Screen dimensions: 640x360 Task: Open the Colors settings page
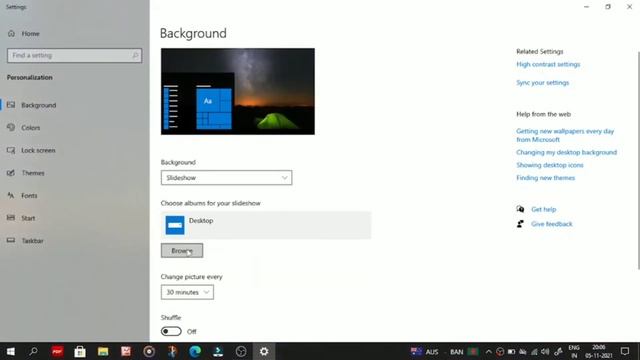tap(31, 128)
